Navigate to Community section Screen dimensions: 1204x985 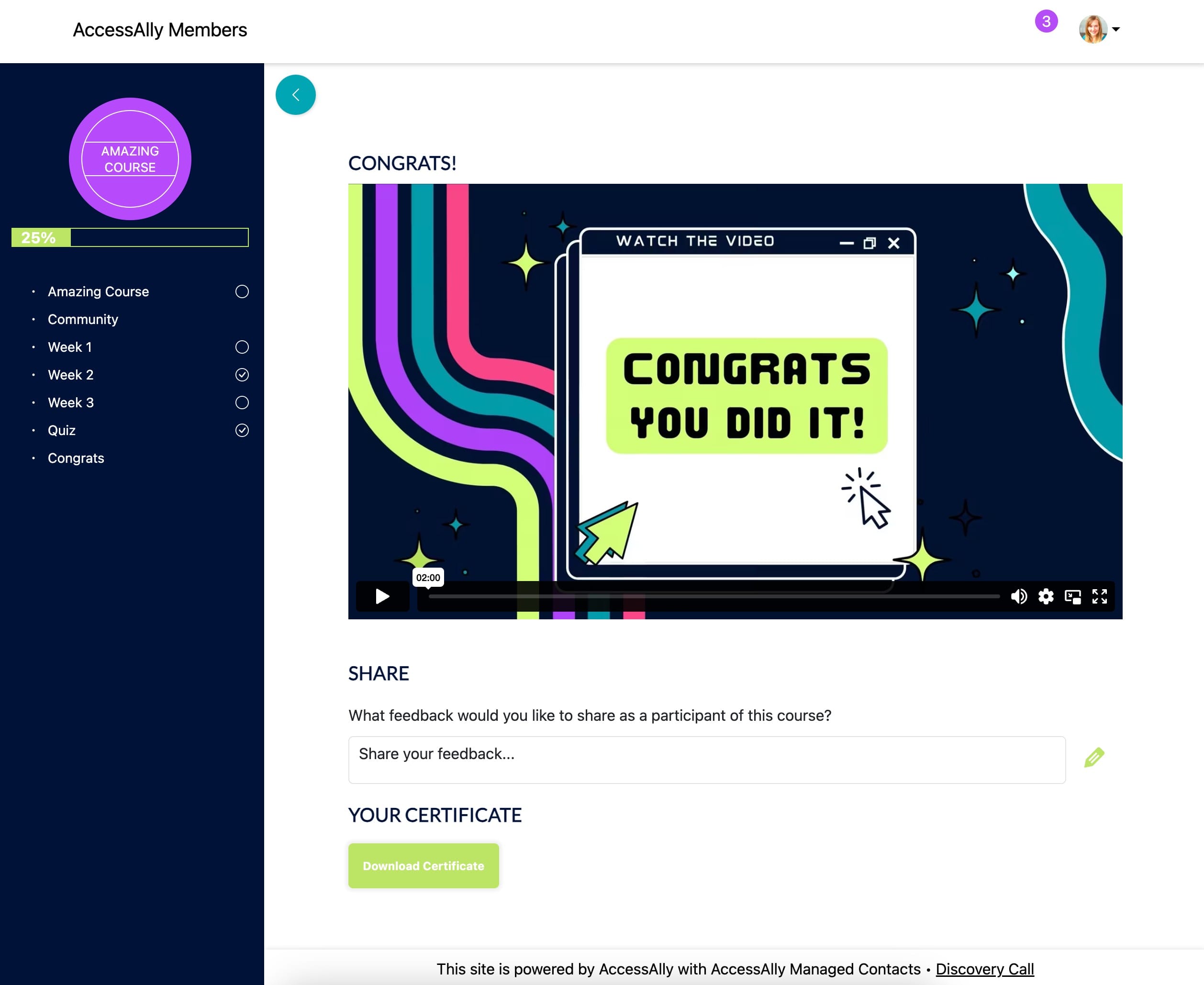coord(83,319)
